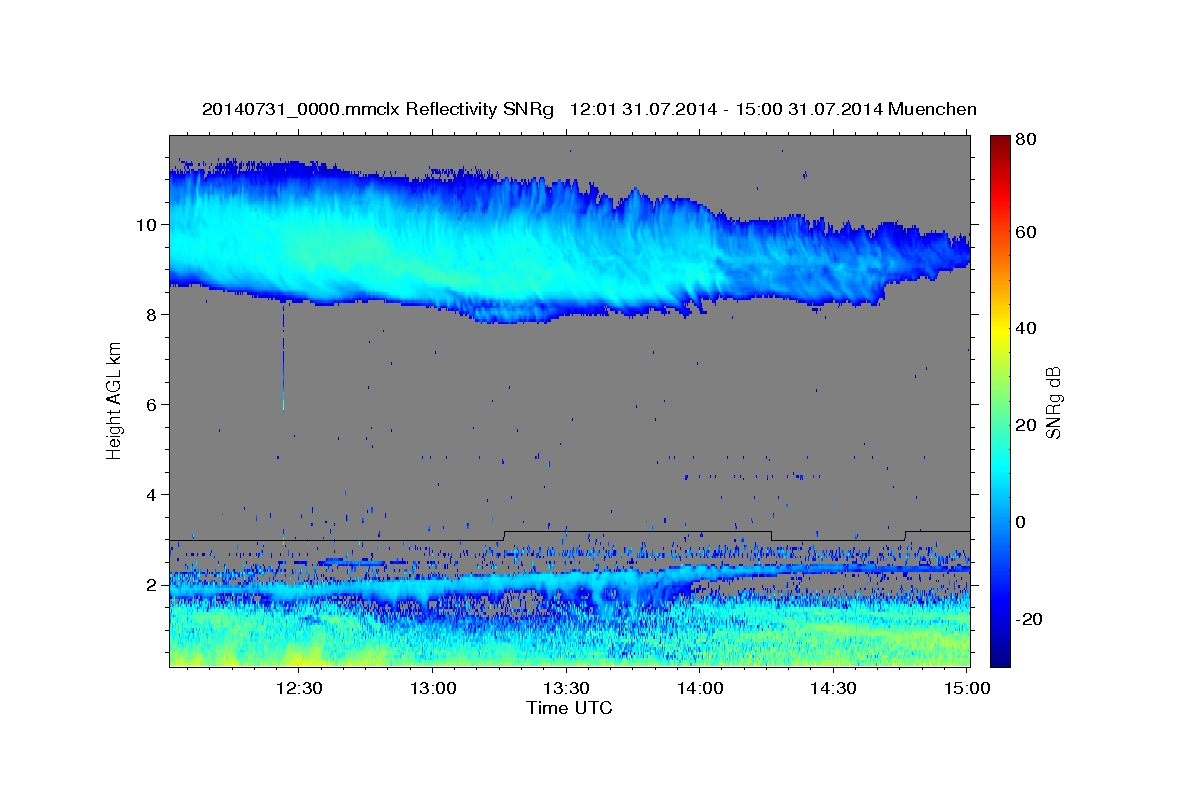Viewport: 1200px width, 800px height.
Task: Click the '15:00' time tick label
Action: (x=966, y=689)
